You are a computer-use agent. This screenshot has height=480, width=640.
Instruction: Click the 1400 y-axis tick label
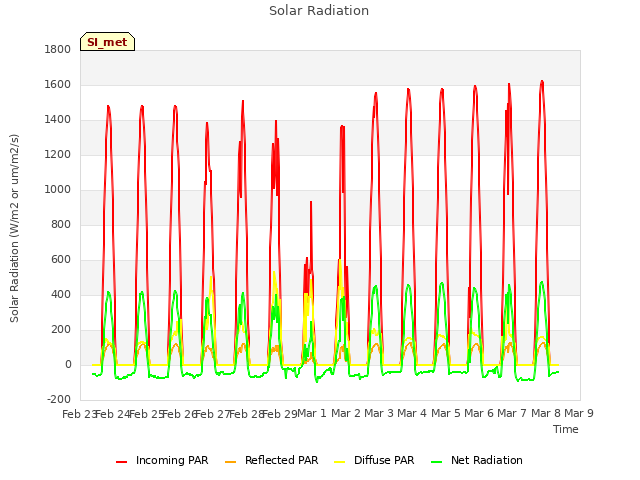[x=58, y=120]
